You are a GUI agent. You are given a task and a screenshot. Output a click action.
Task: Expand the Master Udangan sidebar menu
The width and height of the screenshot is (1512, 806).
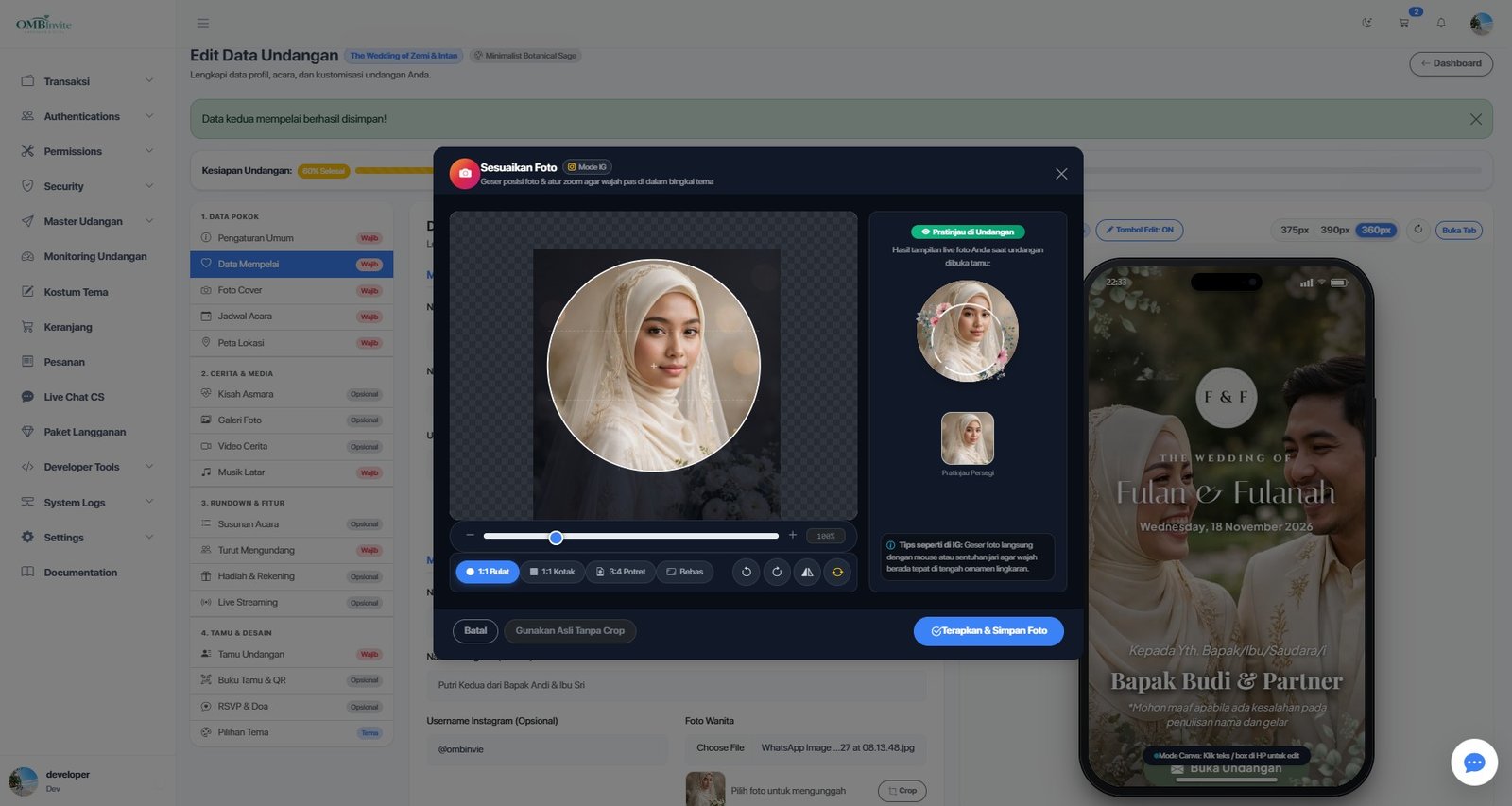[88, 221]
